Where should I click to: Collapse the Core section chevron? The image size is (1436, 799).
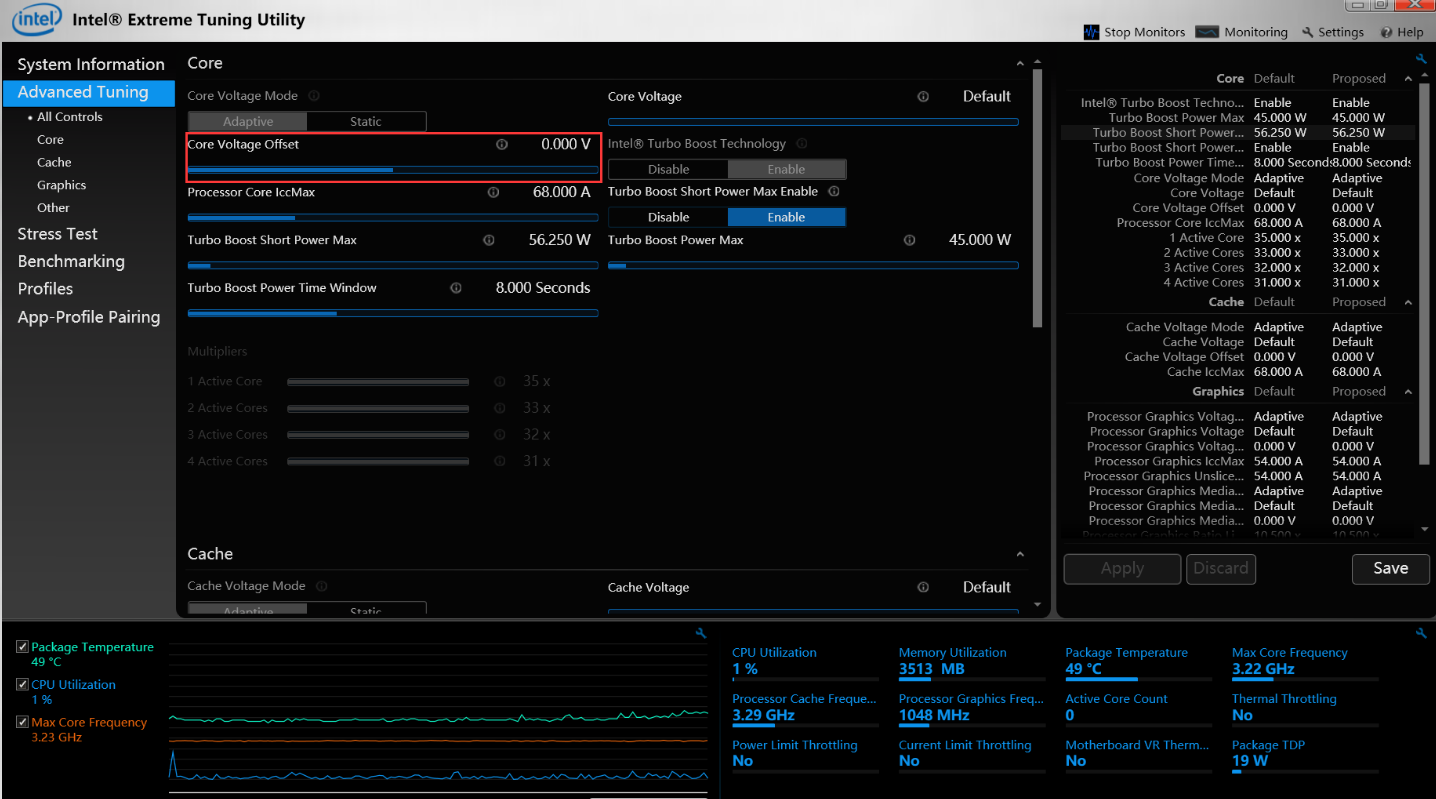click(x=1020, y=64)
